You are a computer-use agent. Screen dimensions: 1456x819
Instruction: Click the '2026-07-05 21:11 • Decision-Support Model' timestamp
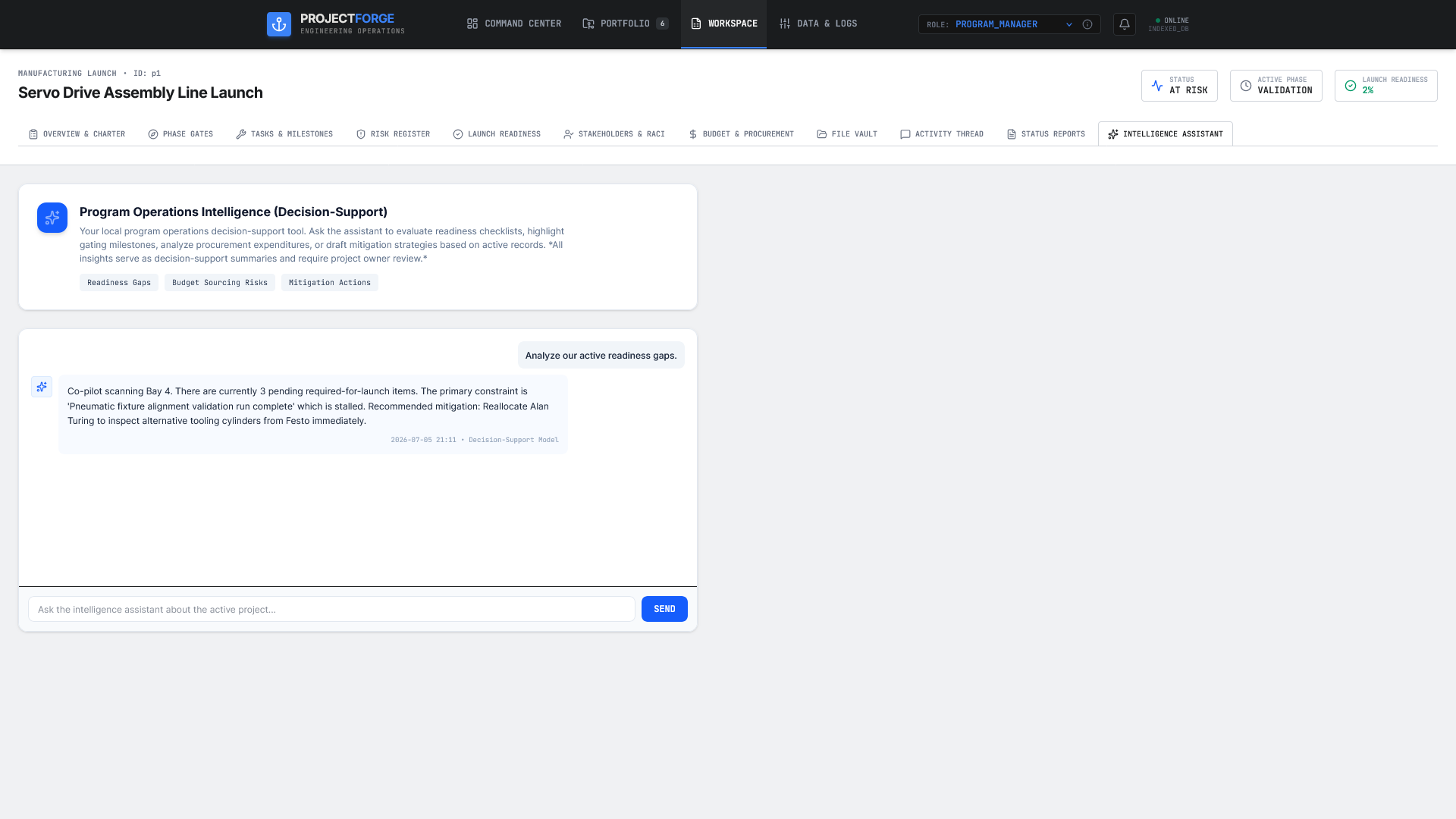coord(475,440)
